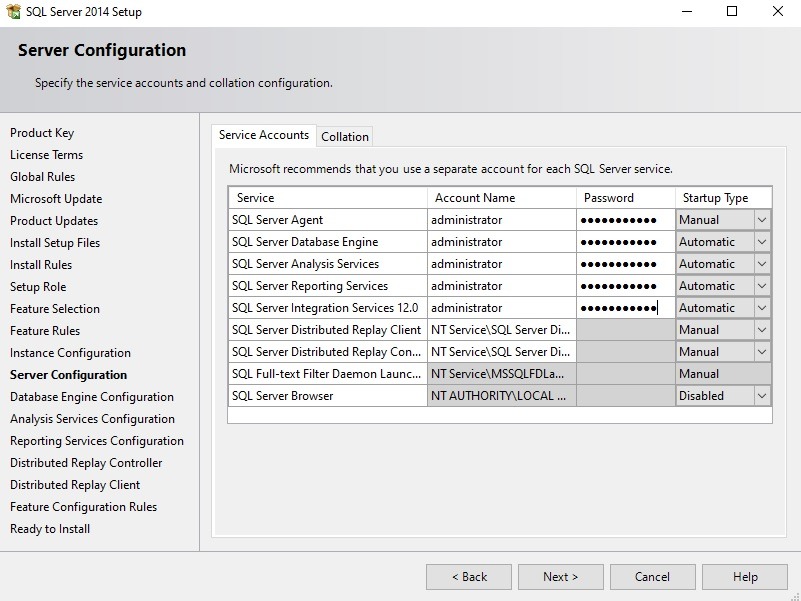Click password field for SQL Server Agent

click(625, 220)
